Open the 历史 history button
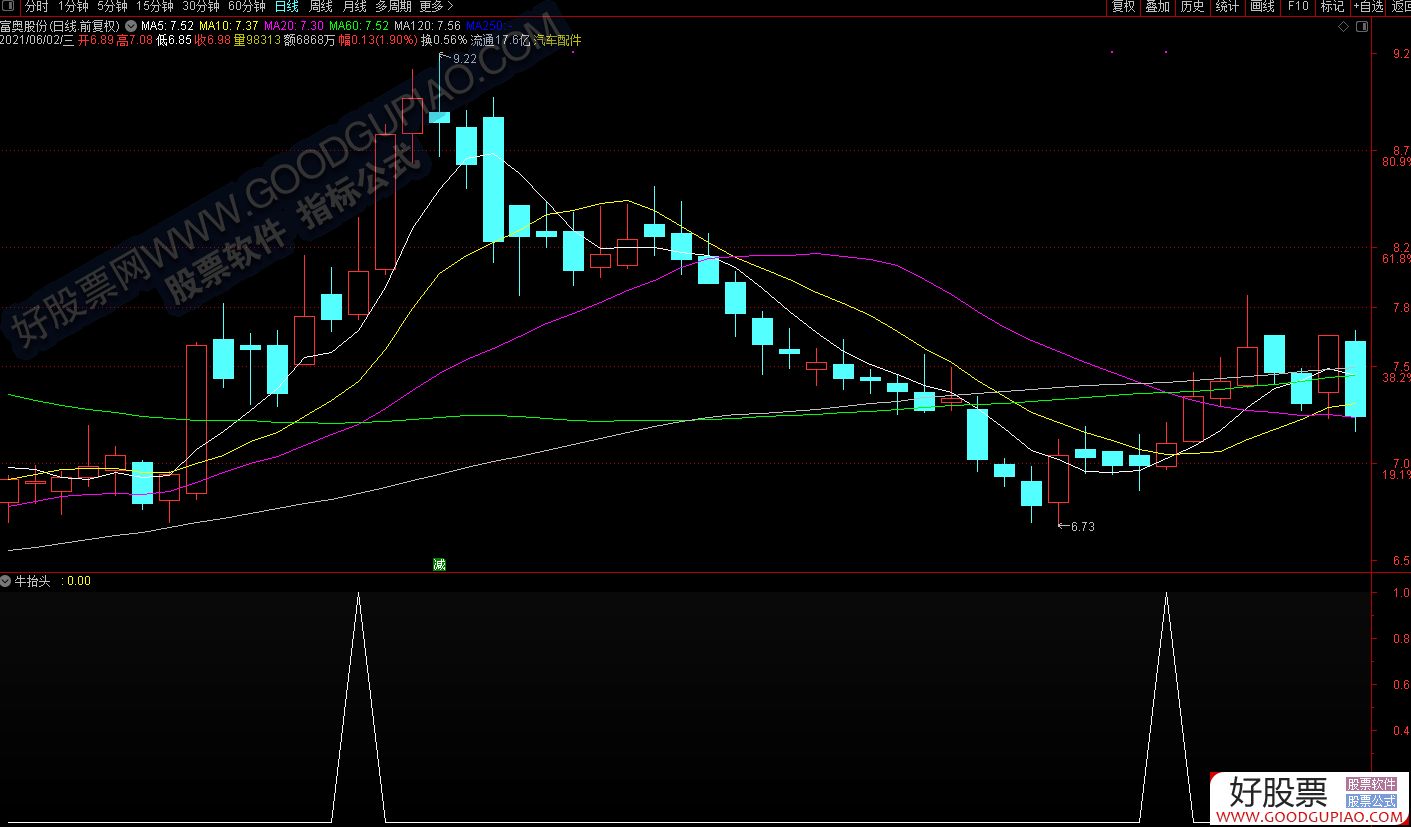This screenshot has width=1411, height=827. (x=1192, y=6)
